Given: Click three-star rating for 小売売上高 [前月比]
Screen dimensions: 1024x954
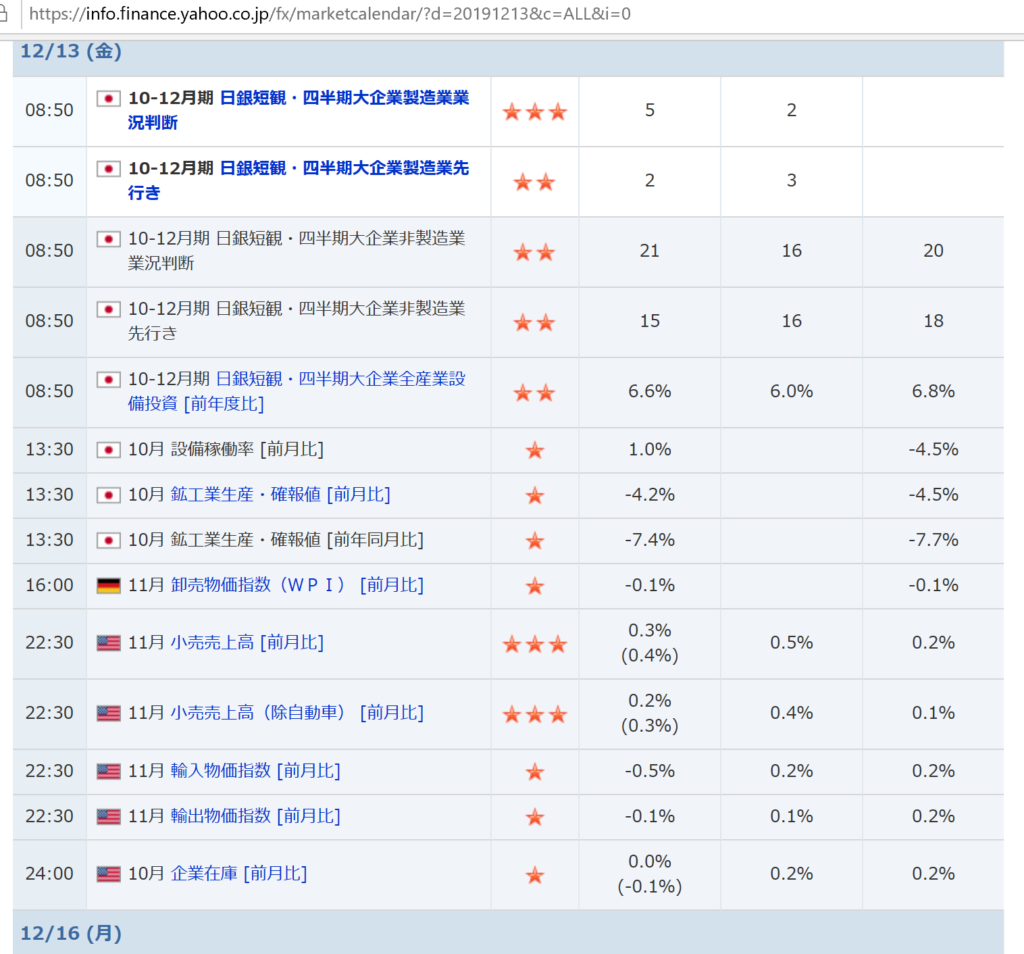Looking at the screenshot, I should [535, 644].
